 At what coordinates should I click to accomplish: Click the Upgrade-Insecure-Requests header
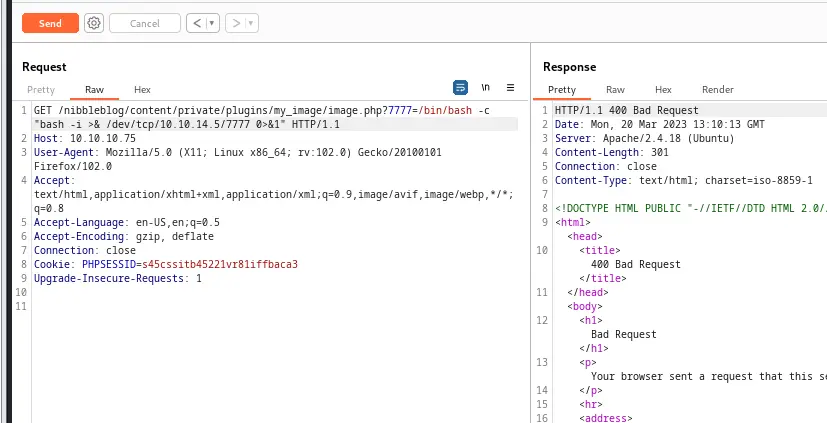(x=118, y=278)
